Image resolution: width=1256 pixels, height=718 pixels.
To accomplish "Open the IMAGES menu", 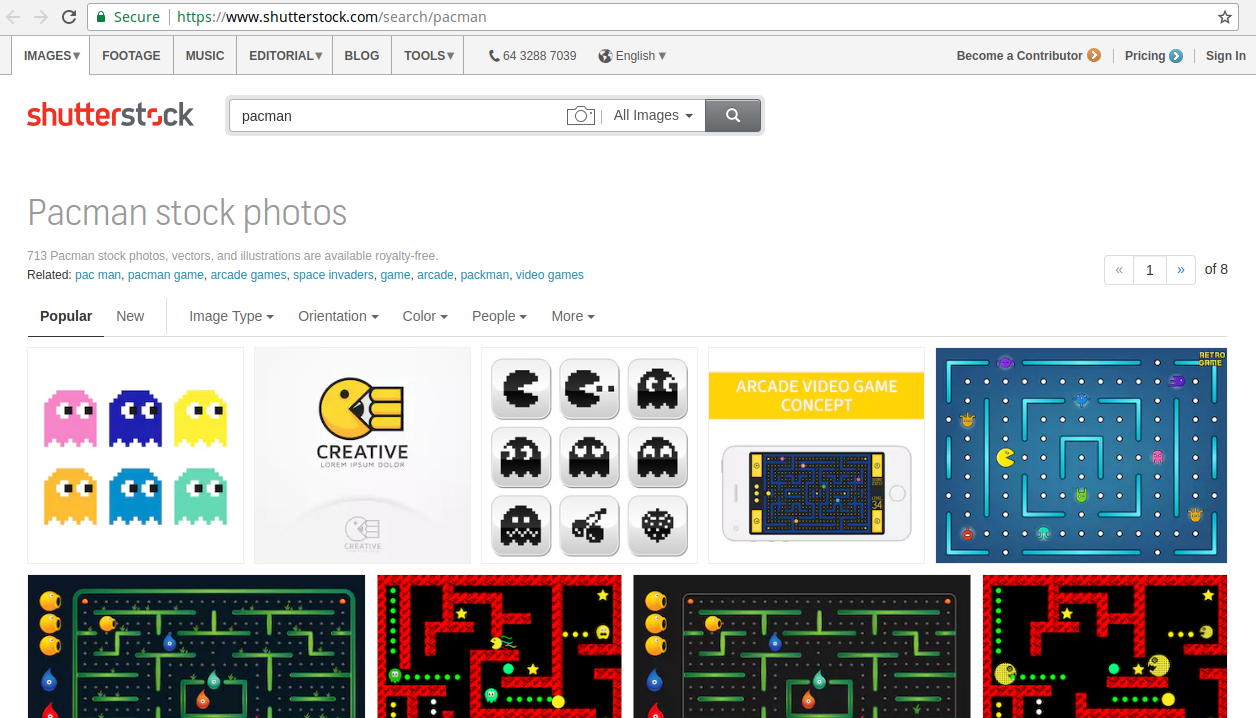I will click(x=52, y=56).
